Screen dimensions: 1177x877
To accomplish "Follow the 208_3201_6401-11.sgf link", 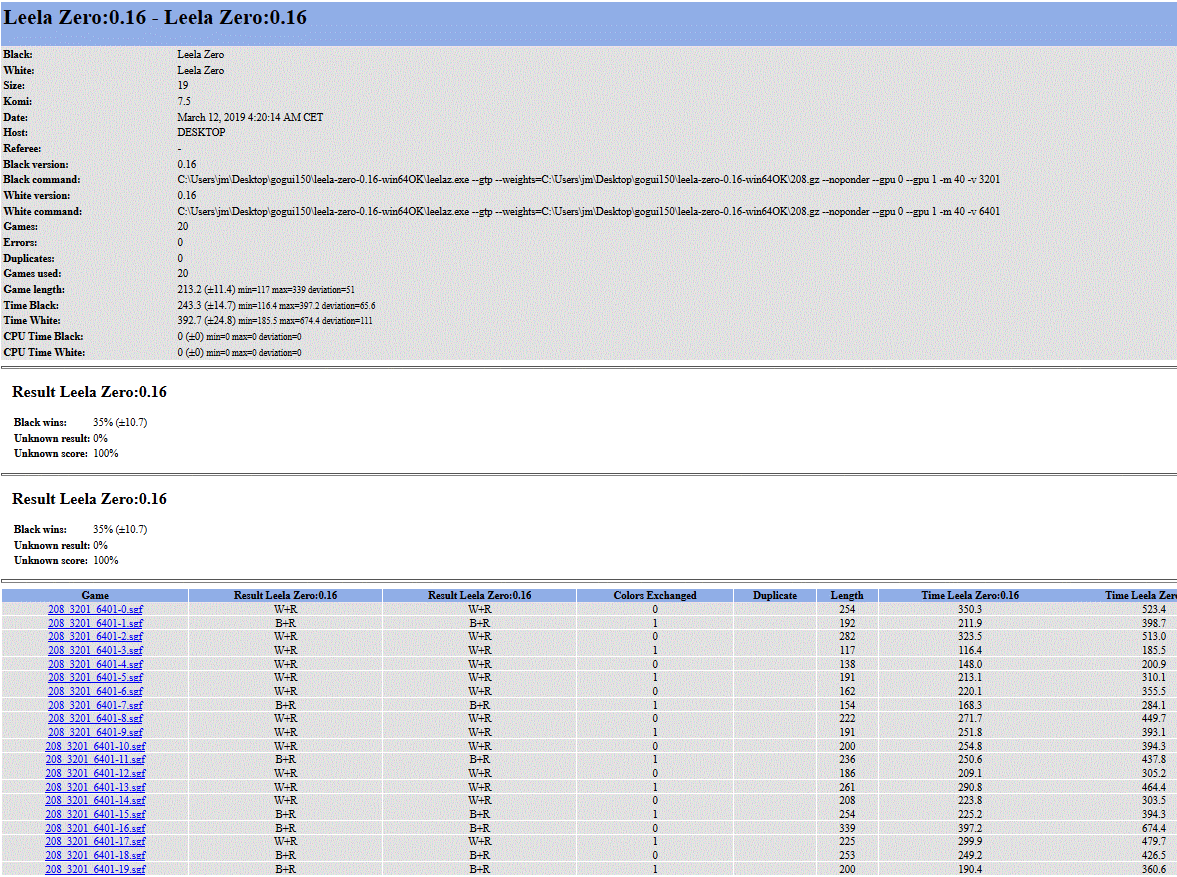I will point(95,760).
